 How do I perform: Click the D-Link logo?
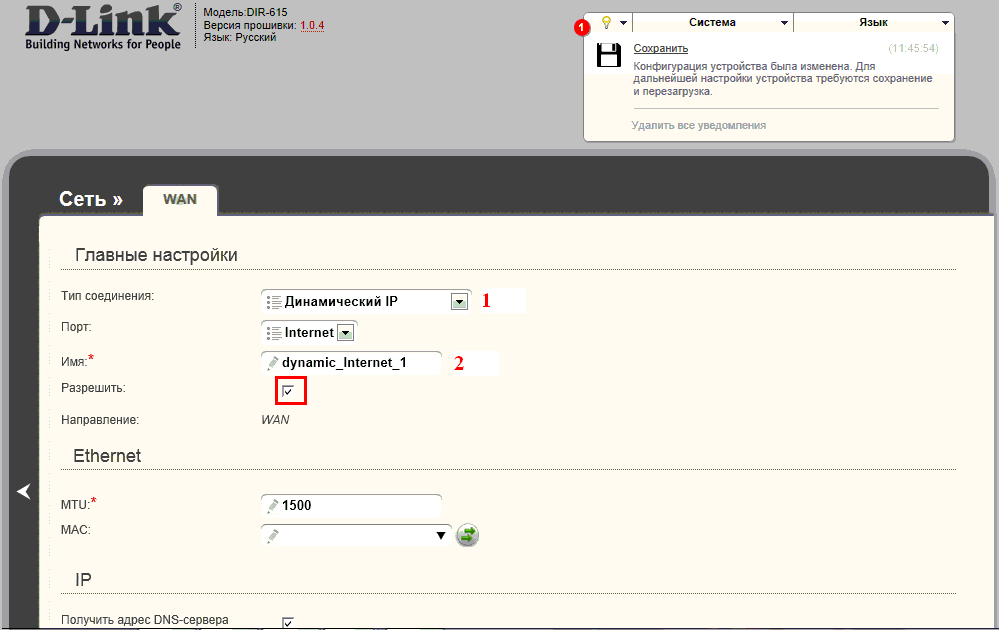[x=103, y=27]
